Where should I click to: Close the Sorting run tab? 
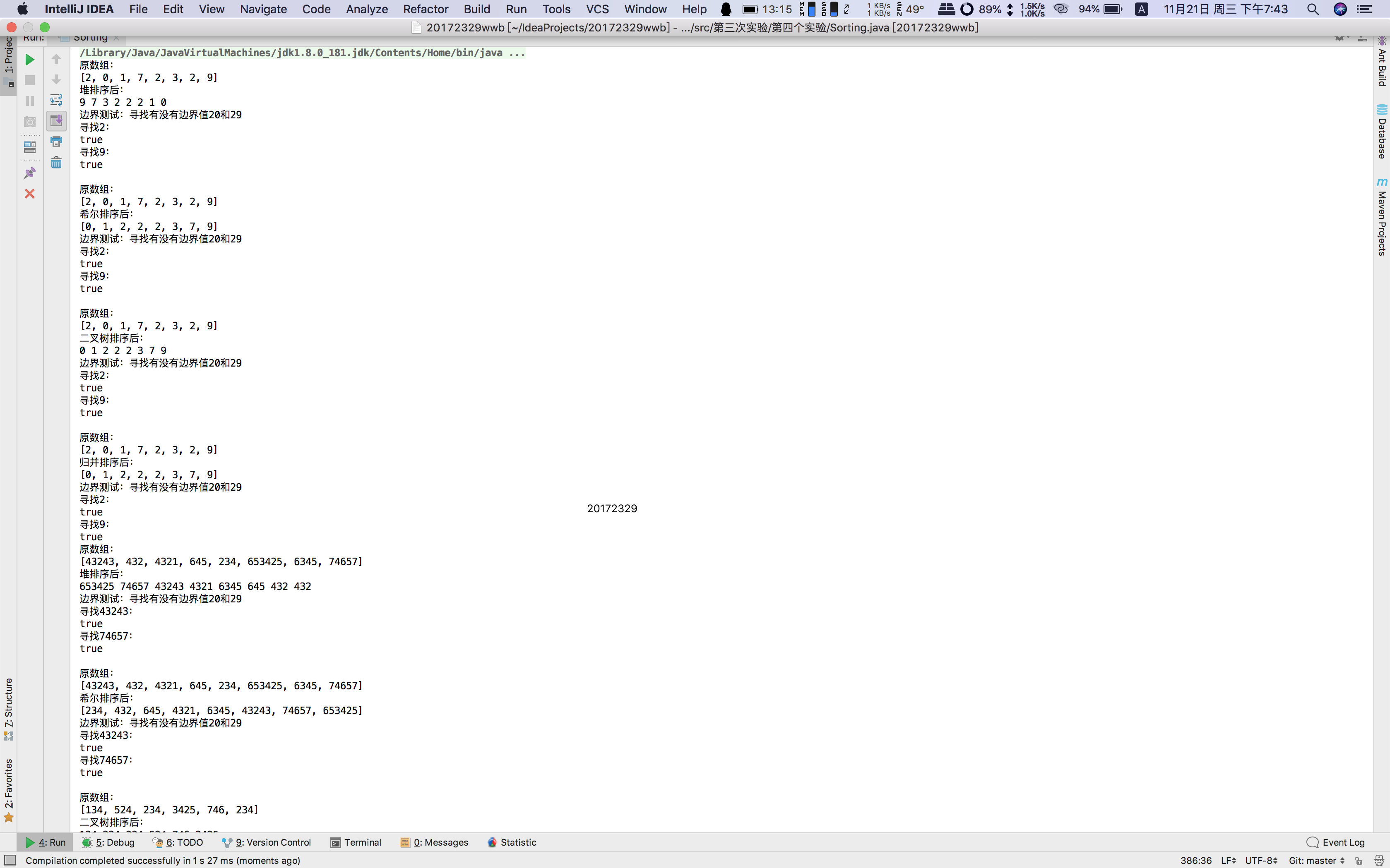117,38
